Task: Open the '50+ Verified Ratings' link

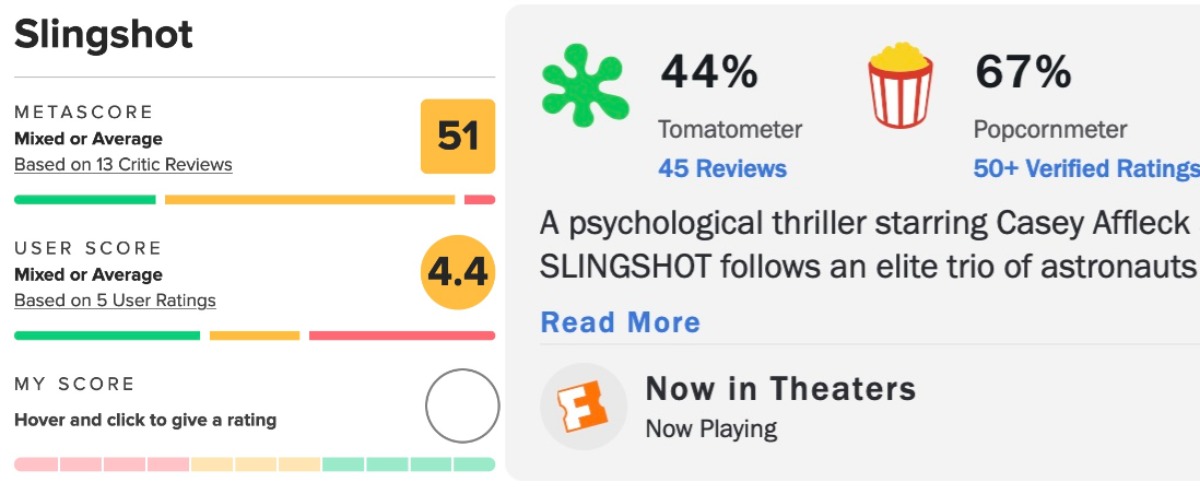Action: (x=1086, y=169)
